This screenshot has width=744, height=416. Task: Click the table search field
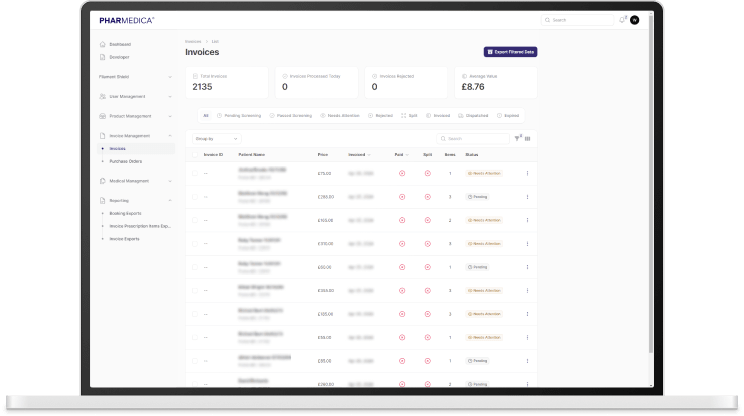[x=473, y=139]
